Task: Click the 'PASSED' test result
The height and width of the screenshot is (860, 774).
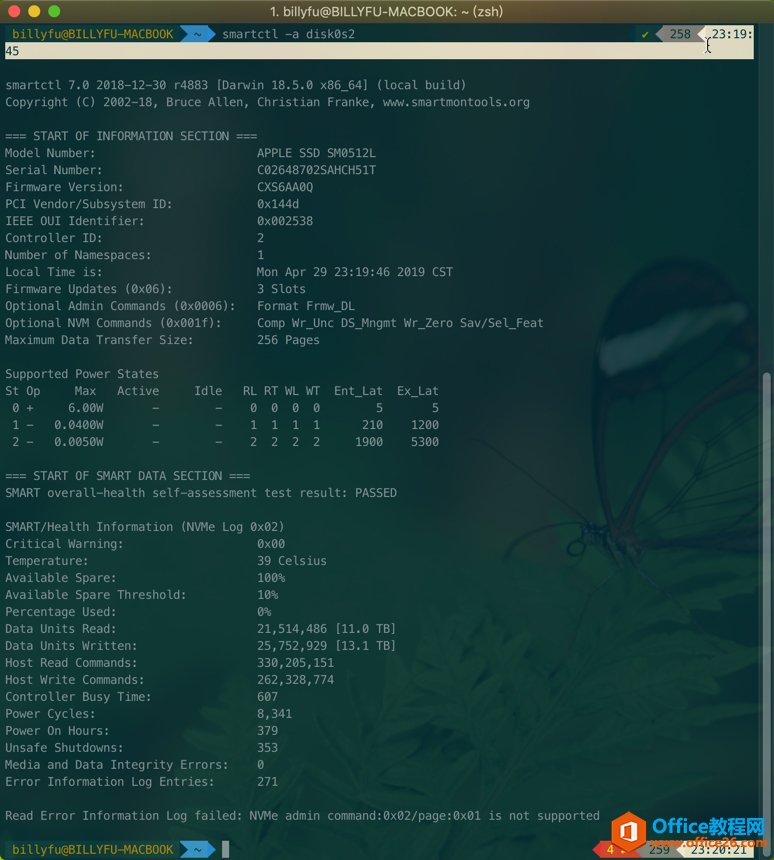Action: pyautogui.click(x=376, y=493)
